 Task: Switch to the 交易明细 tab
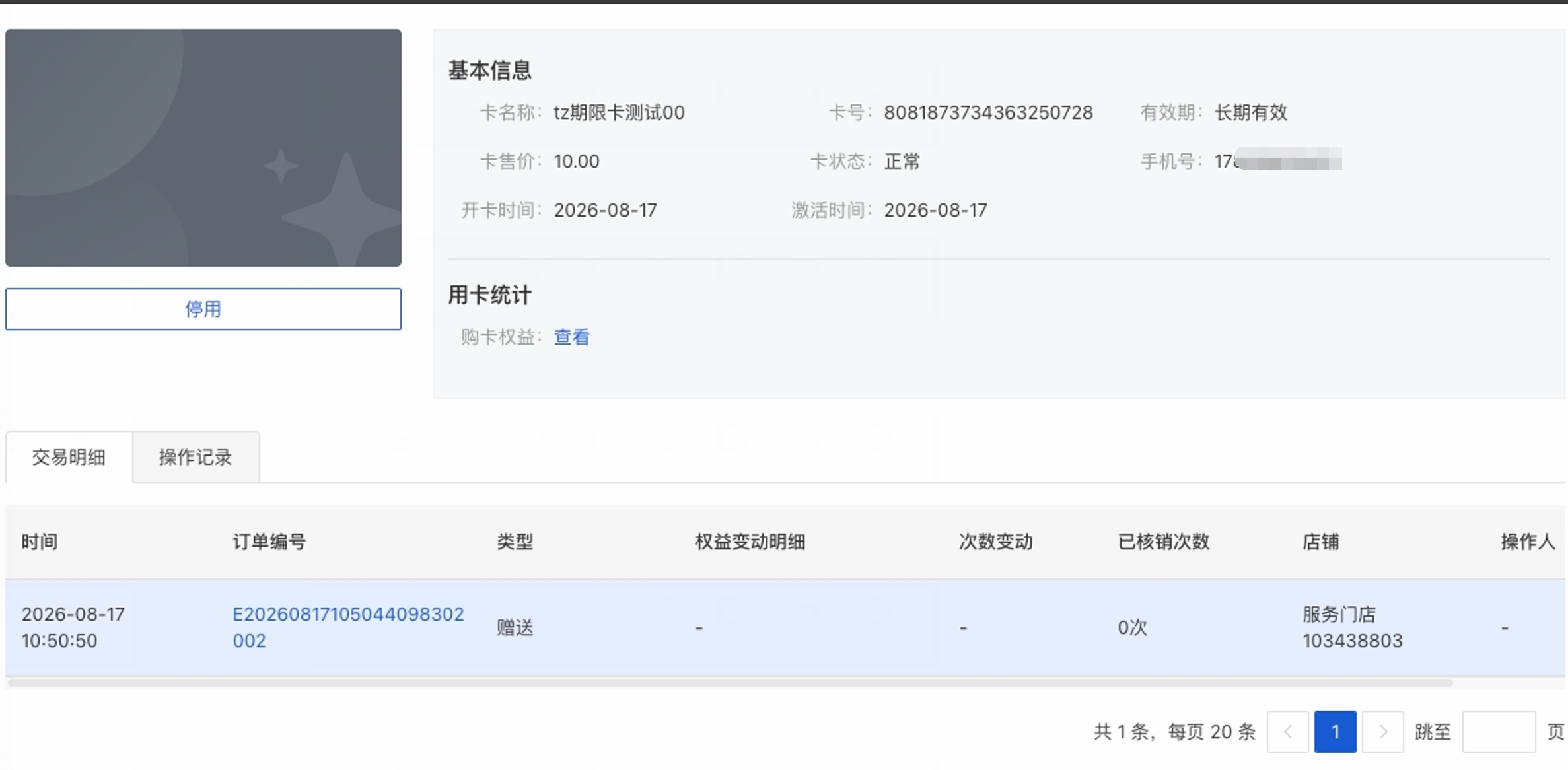coord(69,457)
